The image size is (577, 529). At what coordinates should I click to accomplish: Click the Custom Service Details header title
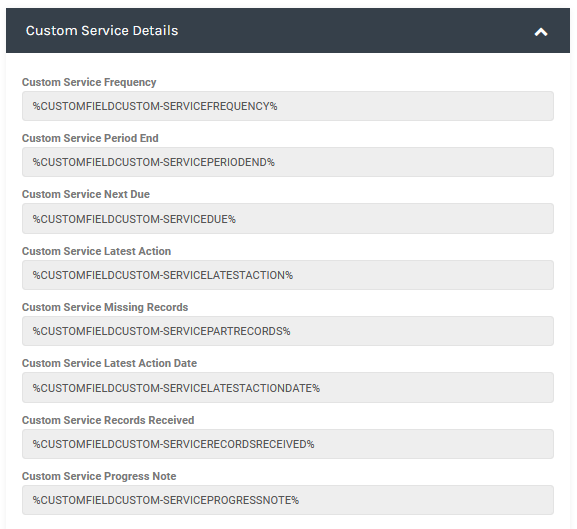102,31
